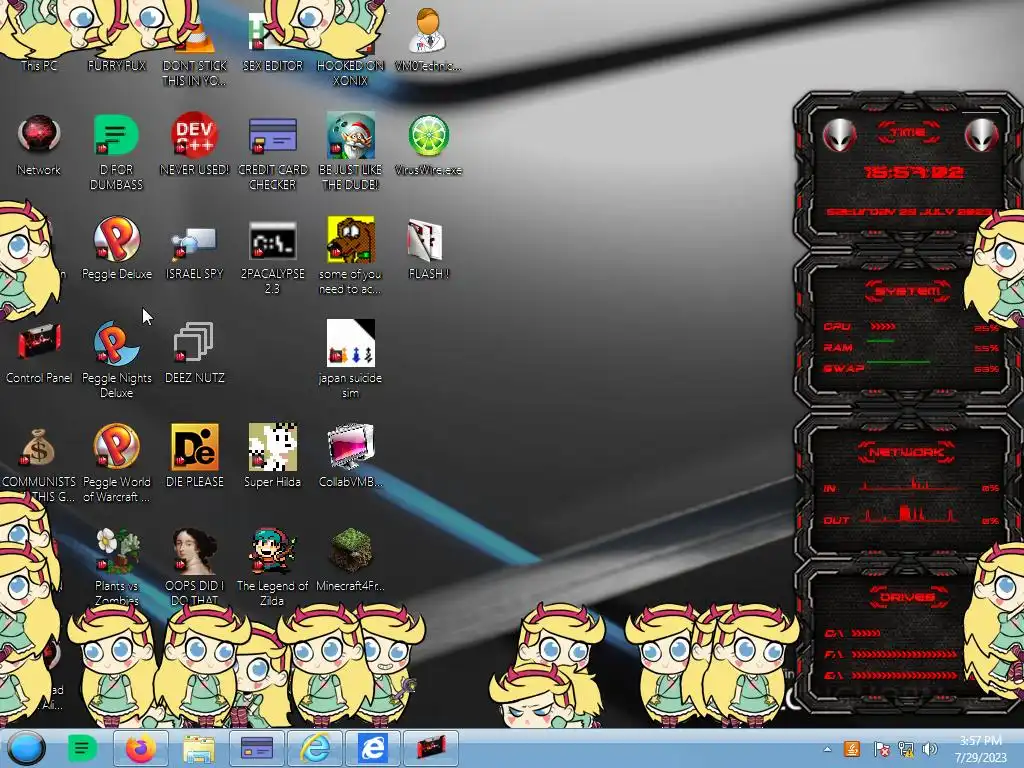
Task: Launch the NEVER USED! Dev-C++ icon
Action: point(194,135)
